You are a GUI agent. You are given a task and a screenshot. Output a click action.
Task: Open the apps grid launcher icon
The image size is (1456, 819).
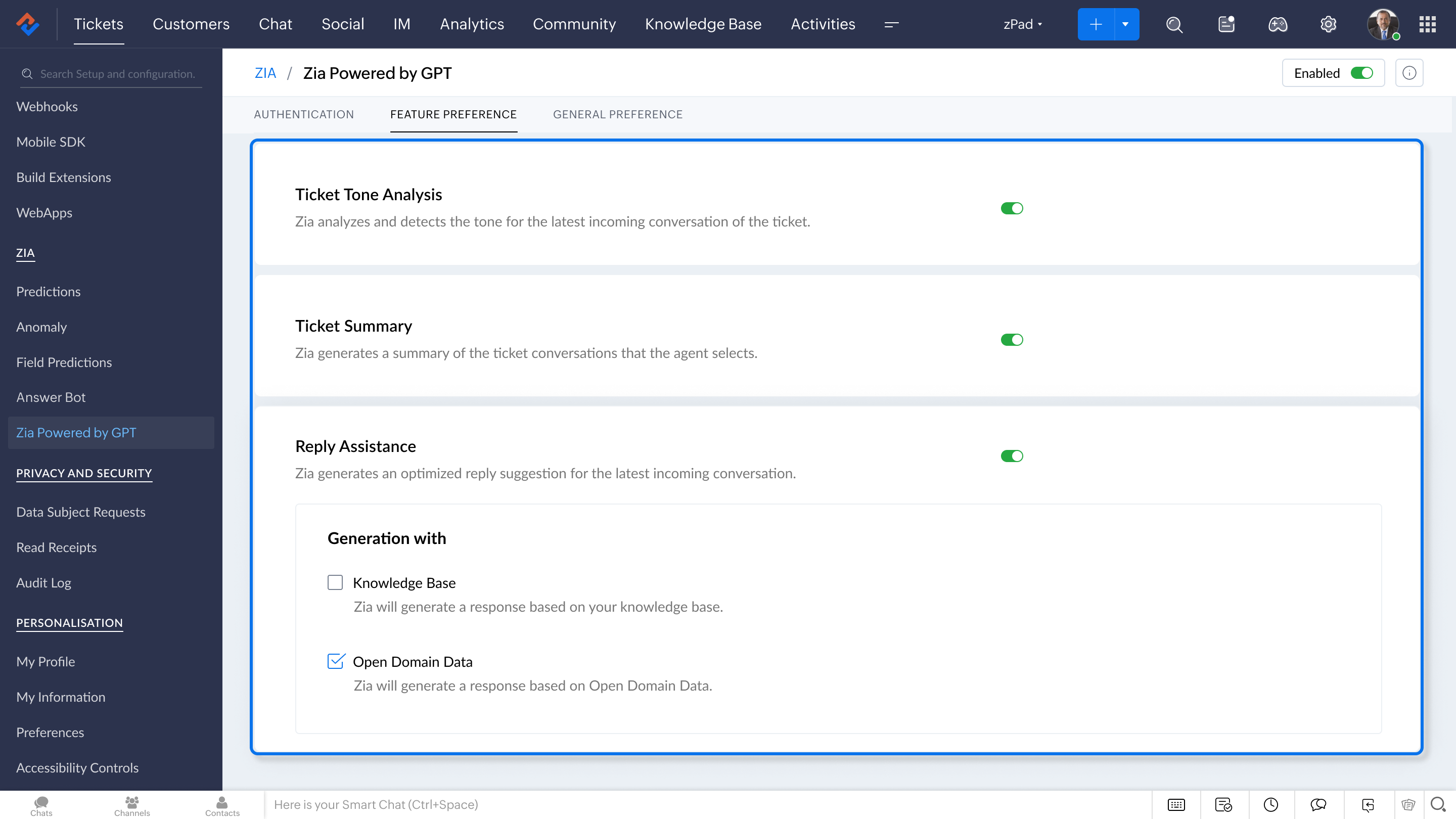pyautogui.click(x=1427, y=24)
